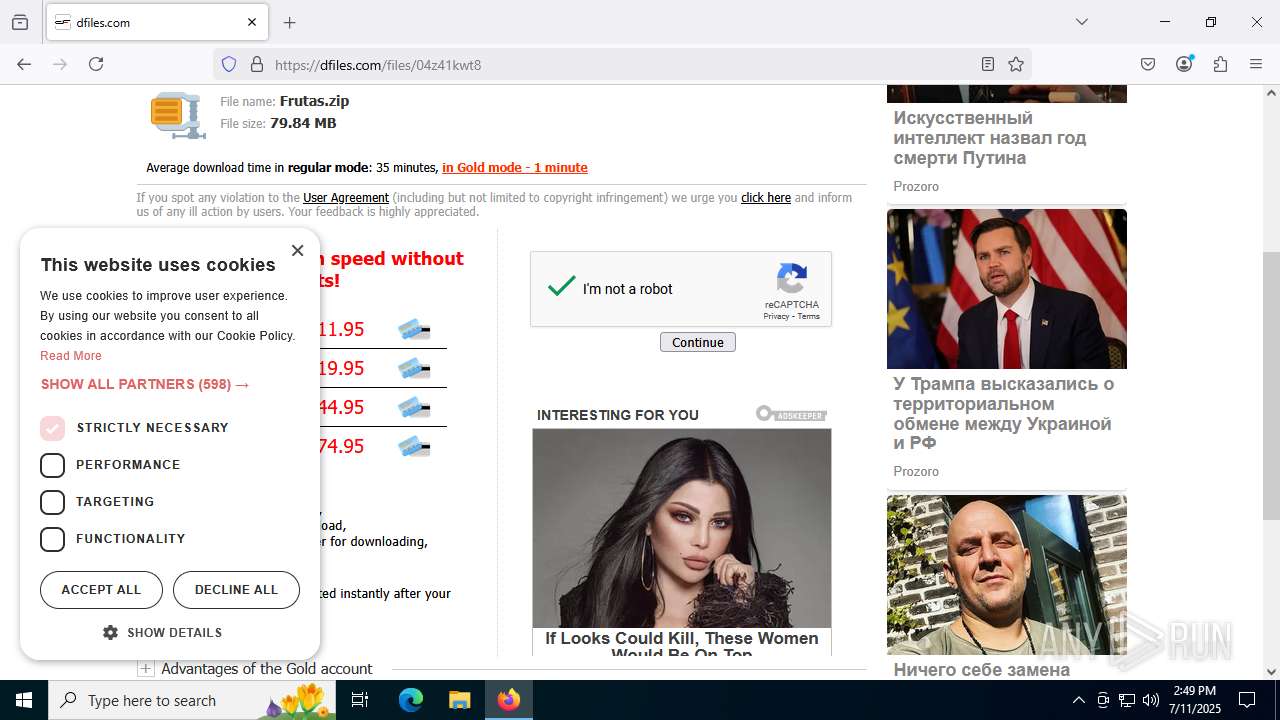Open Firefox account icon
The image size is (1280, 720).
coord(1184,64)
